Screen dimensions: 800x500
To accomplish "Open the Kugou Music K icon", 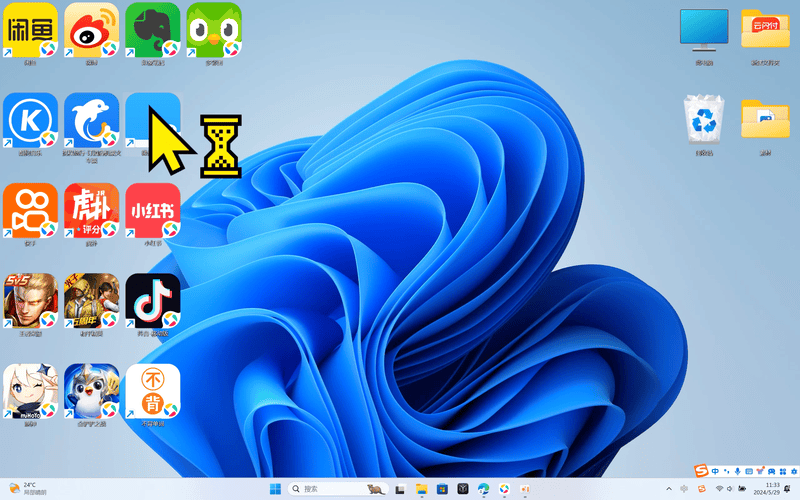I will 30,120.
